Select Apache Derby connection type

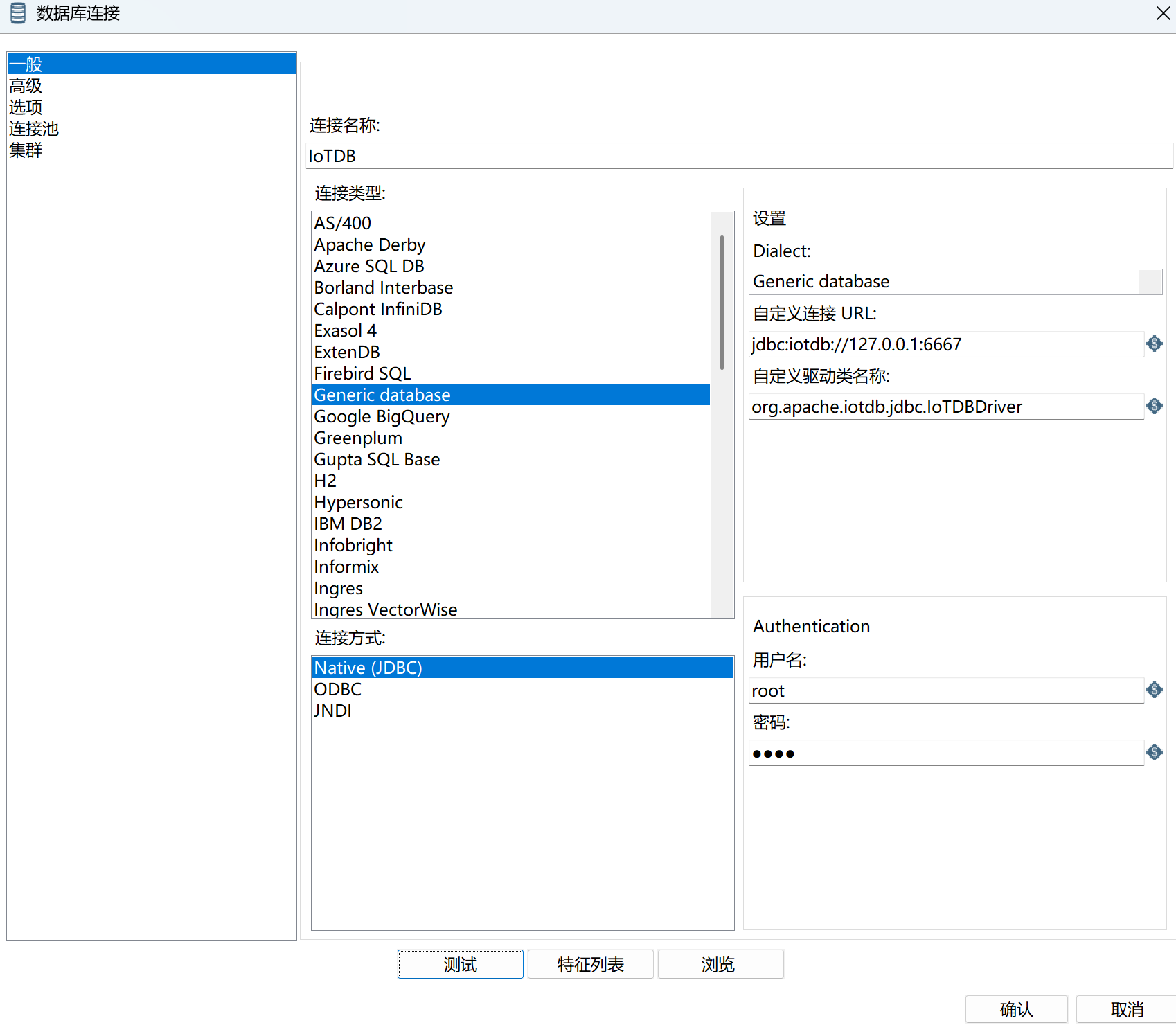(x=511, y=244)
